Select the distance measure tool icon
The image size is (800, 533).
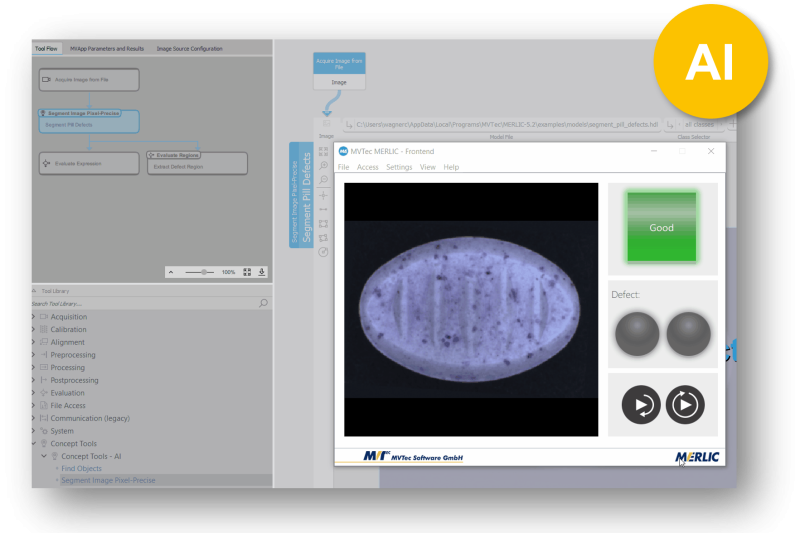323,210
